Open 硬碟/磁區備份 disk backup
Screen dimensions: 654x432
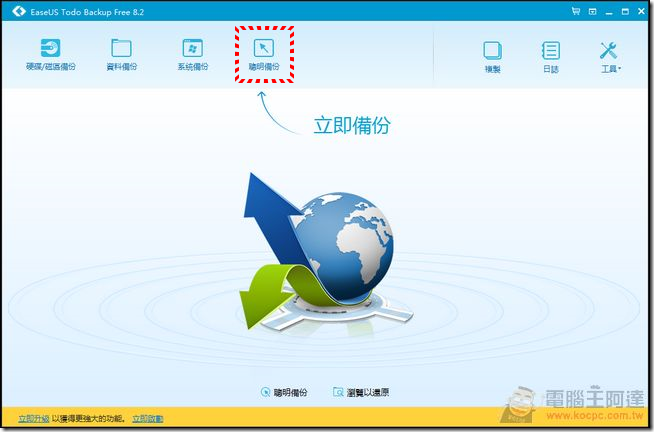pos(50,54)
